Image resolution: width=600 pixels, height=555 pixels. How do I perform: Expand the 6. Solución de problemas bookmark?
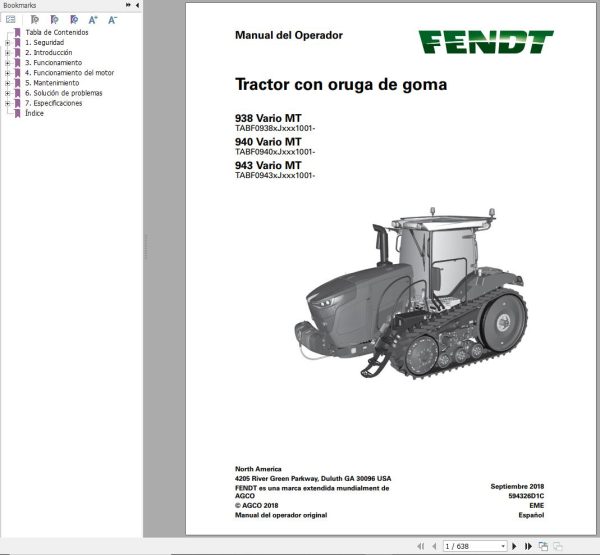[7, 93]
